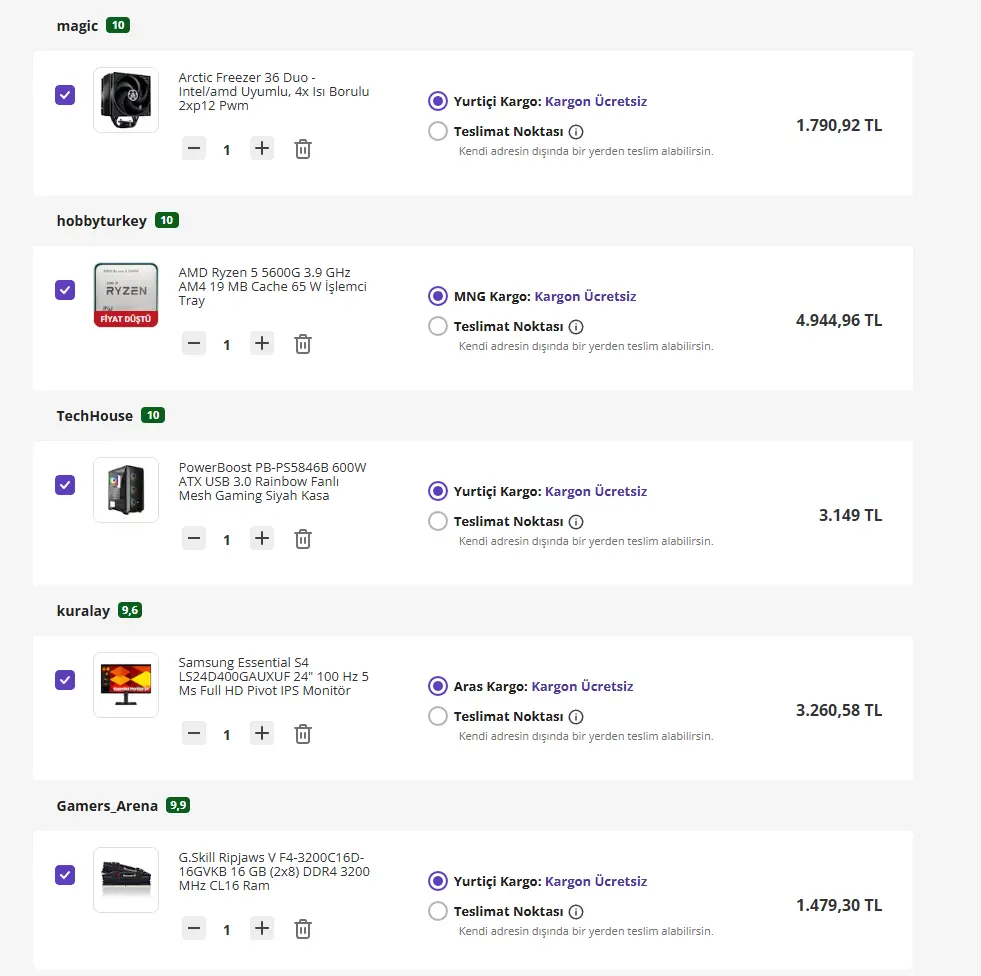Delete the Arctic Freezer 36 Duo item
This screenshot has width=981, height=976.
coord(303,149)
